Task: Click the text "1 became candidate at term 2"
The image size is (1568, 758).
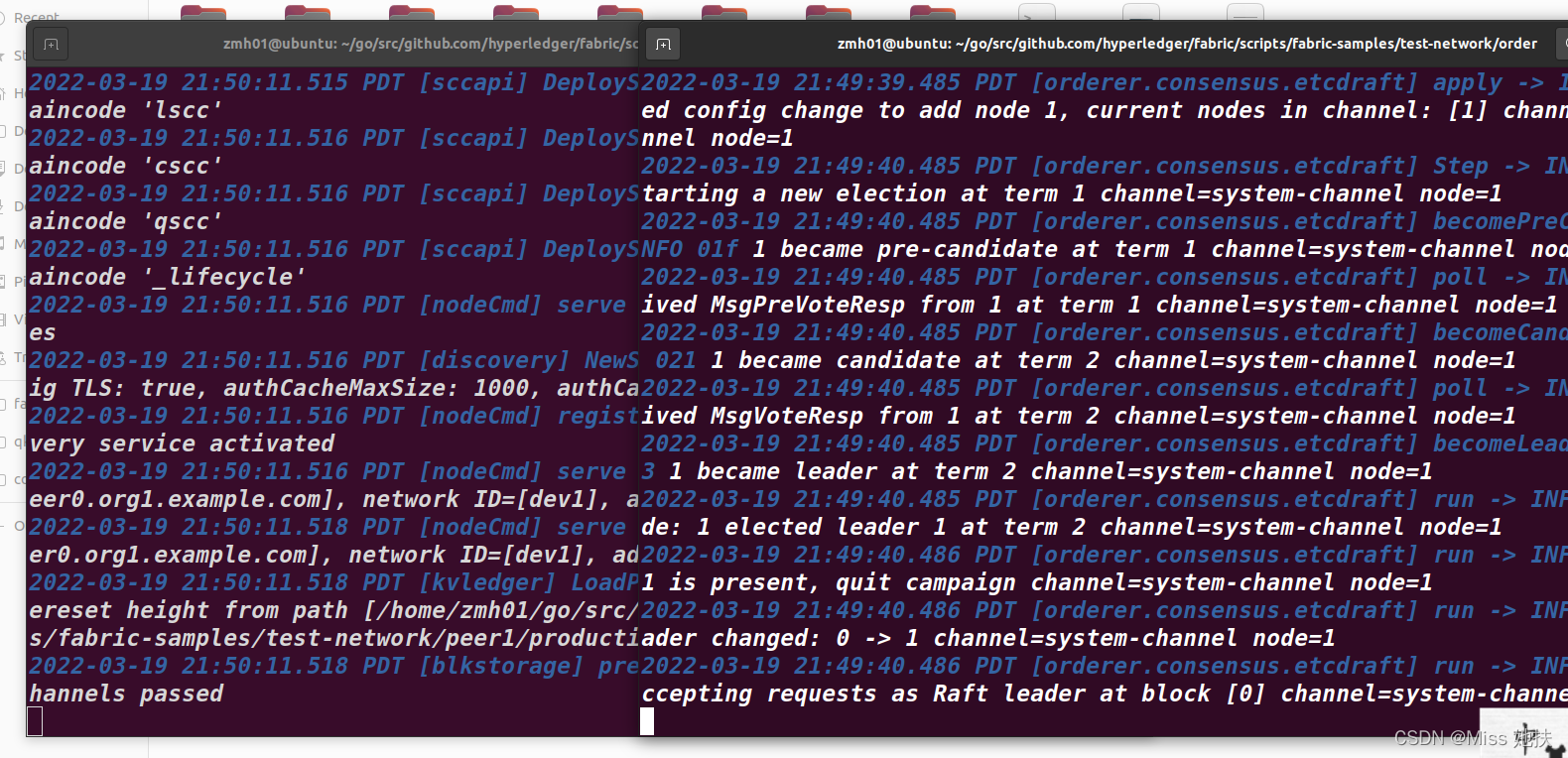Action: [905, 360]
